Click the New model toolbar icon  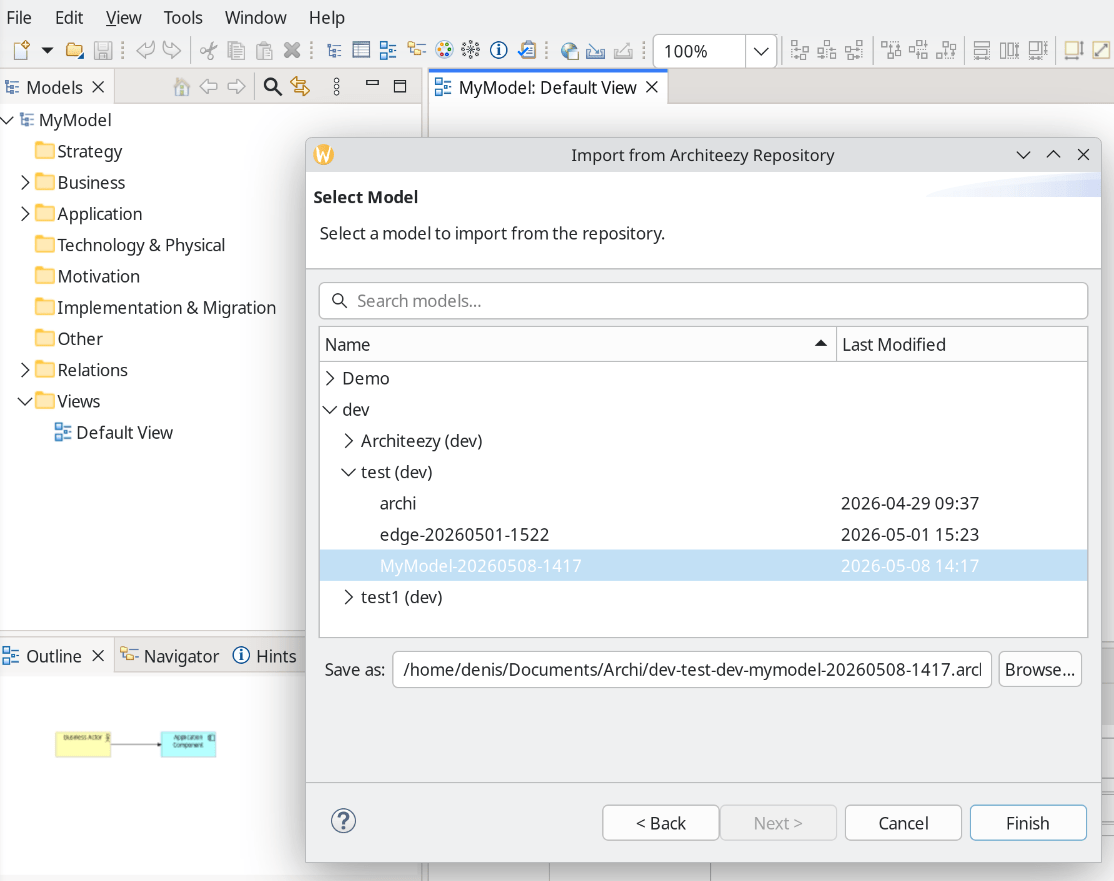(21, 50)
